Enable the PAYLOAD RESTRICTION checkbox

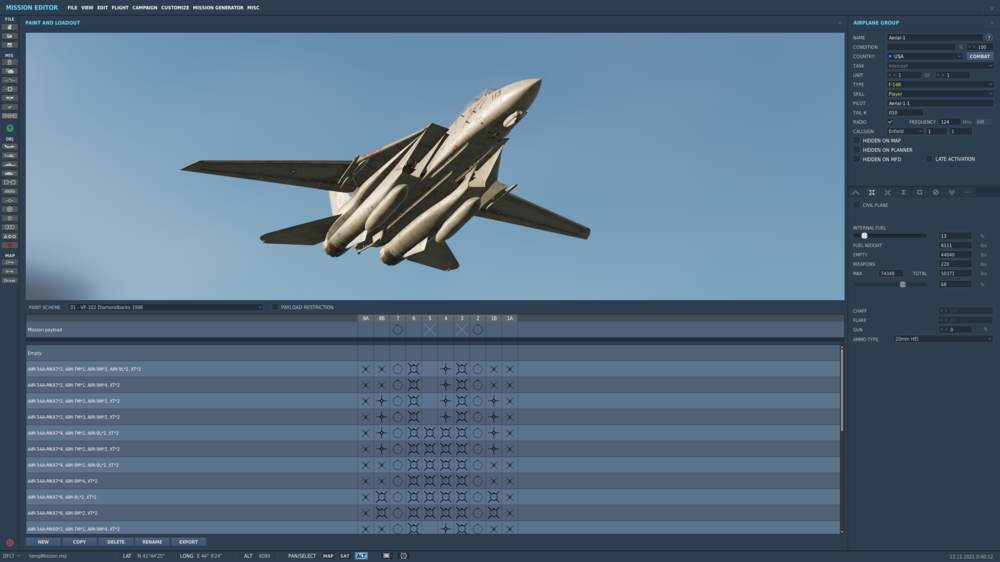coord(275,307)
